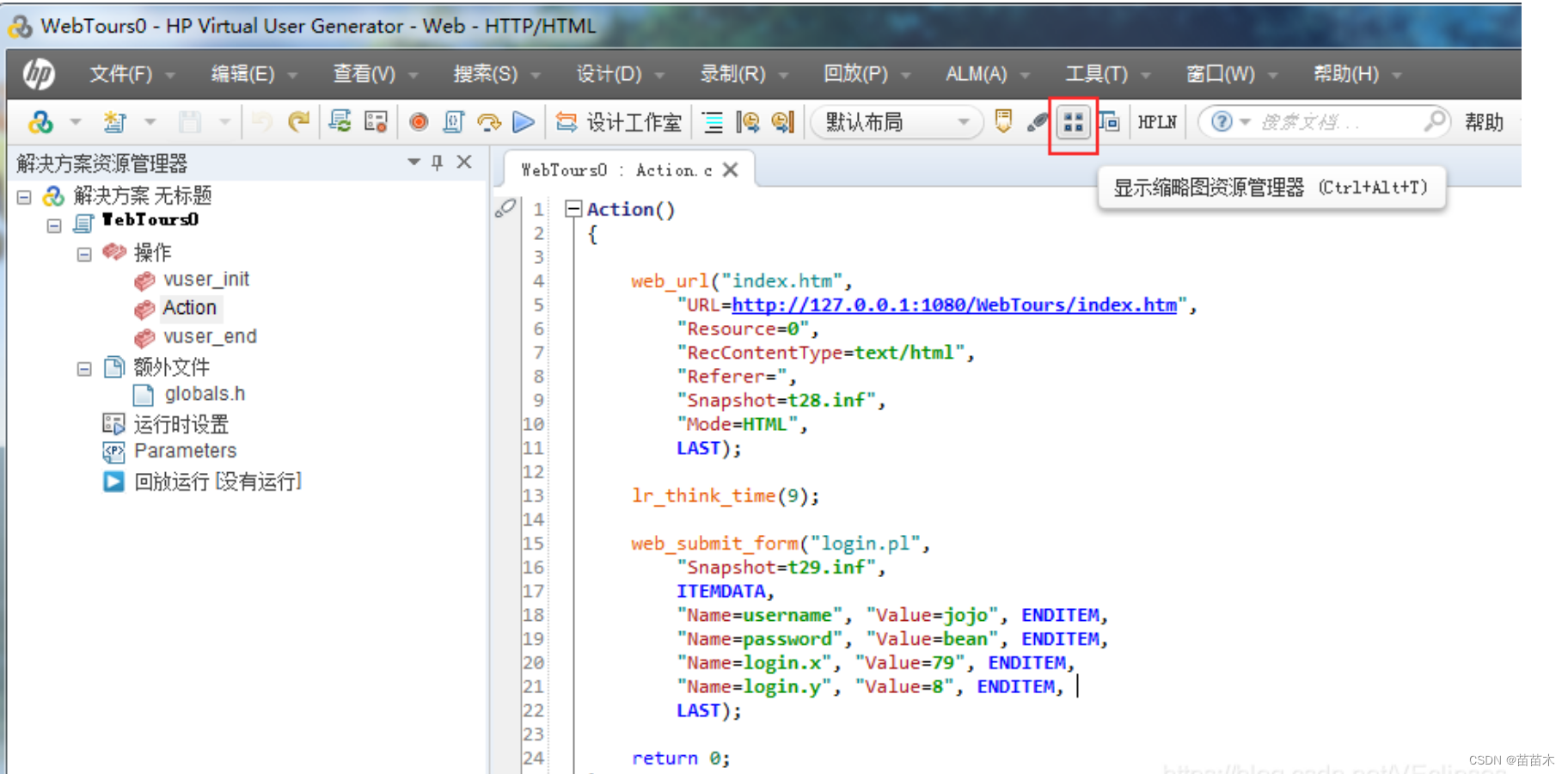
Task: Click the pen annotation icon
Action: (1038, 122)
